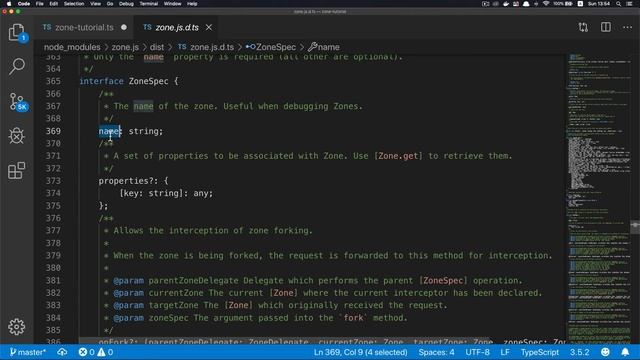Image resolution: width=640 pixels, height=360 pixels.
Task: Close the zone.js.d.ts tab
Action: (209, 27)
